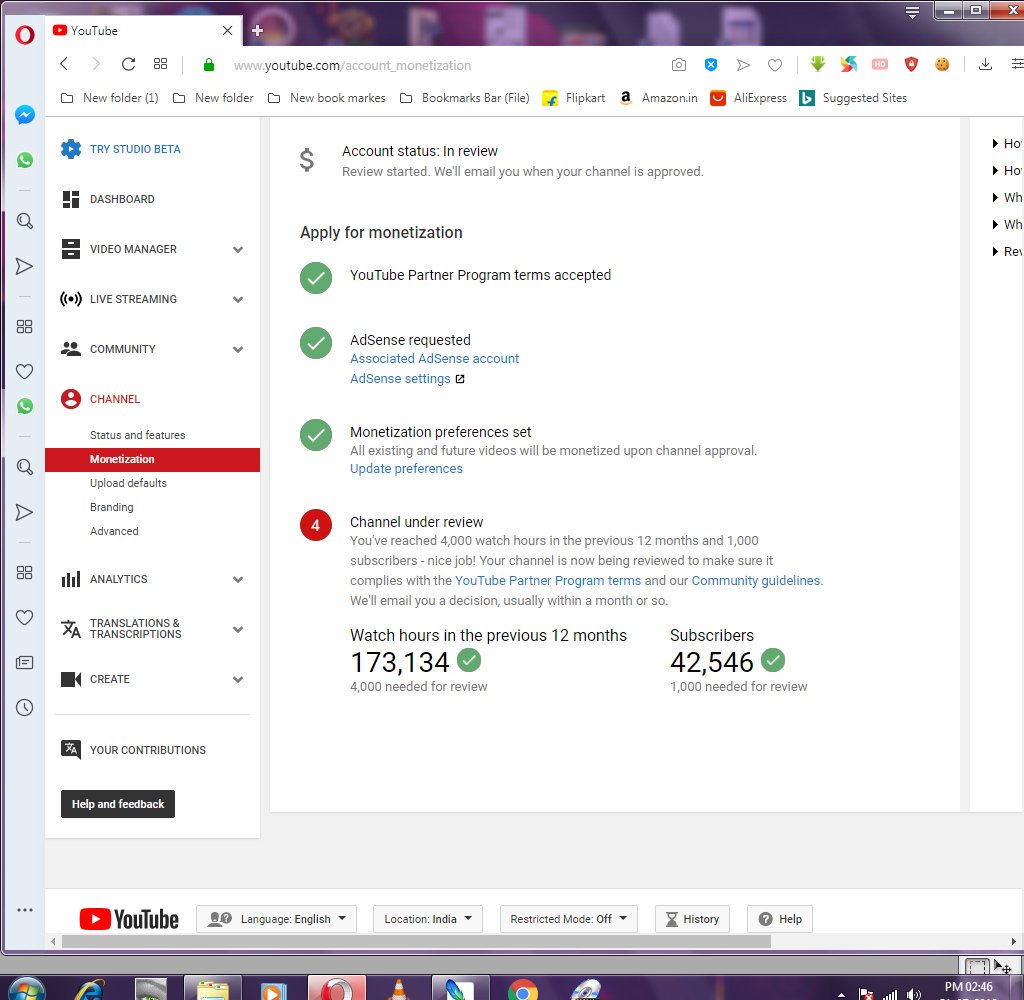Click the green download arrow extension

tap(818, 63)
